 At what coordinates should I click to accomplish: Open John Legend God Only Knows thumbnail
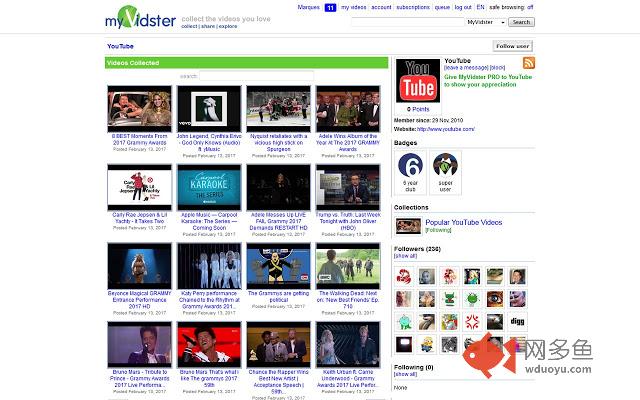209,109
